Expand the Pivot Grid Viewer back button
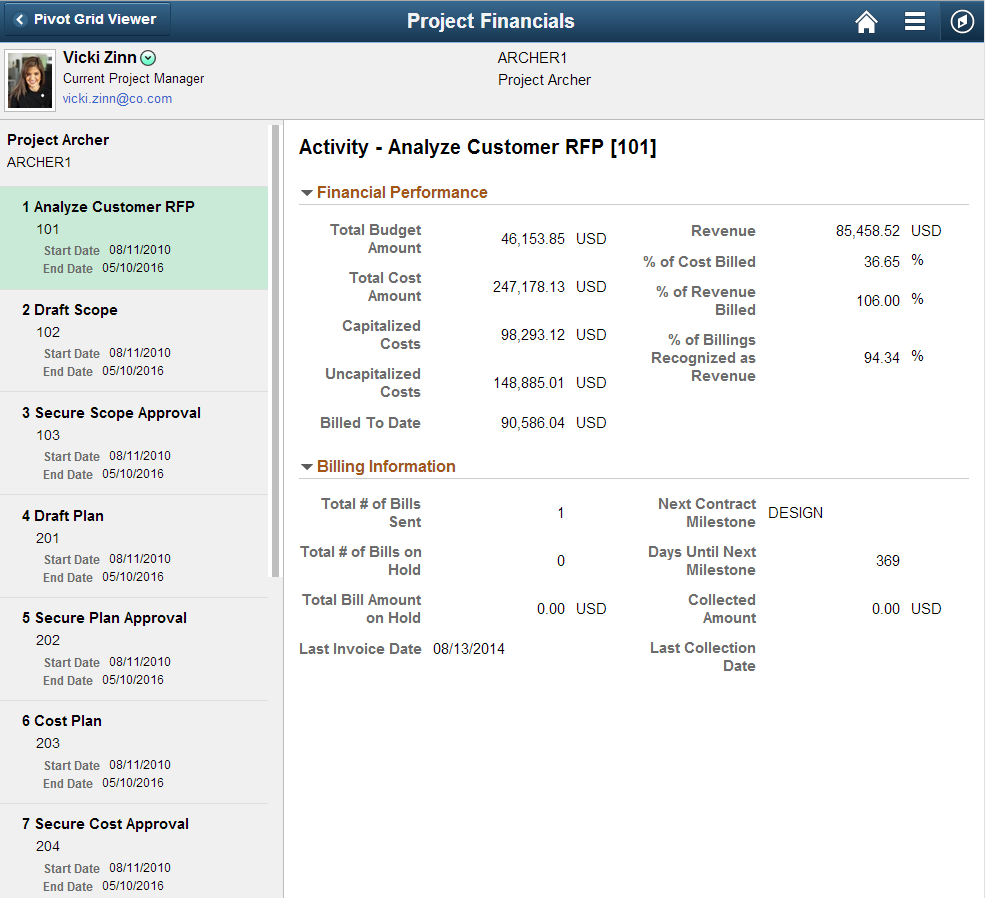The width and height of the screenshot is (985, 898). coord(86,18)
